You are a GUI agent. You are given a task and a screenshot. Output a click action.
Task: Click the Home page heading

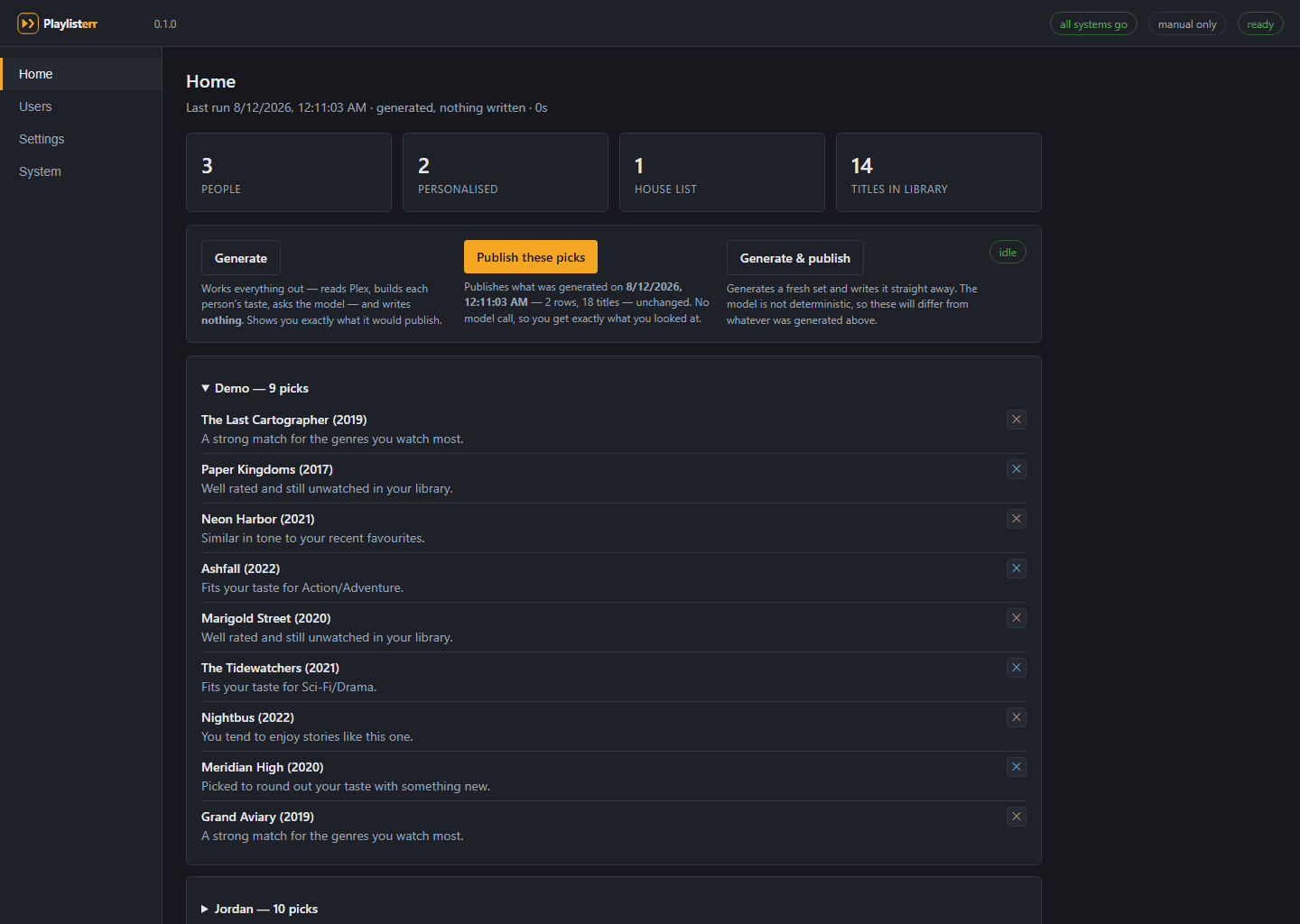coord(210,81)
